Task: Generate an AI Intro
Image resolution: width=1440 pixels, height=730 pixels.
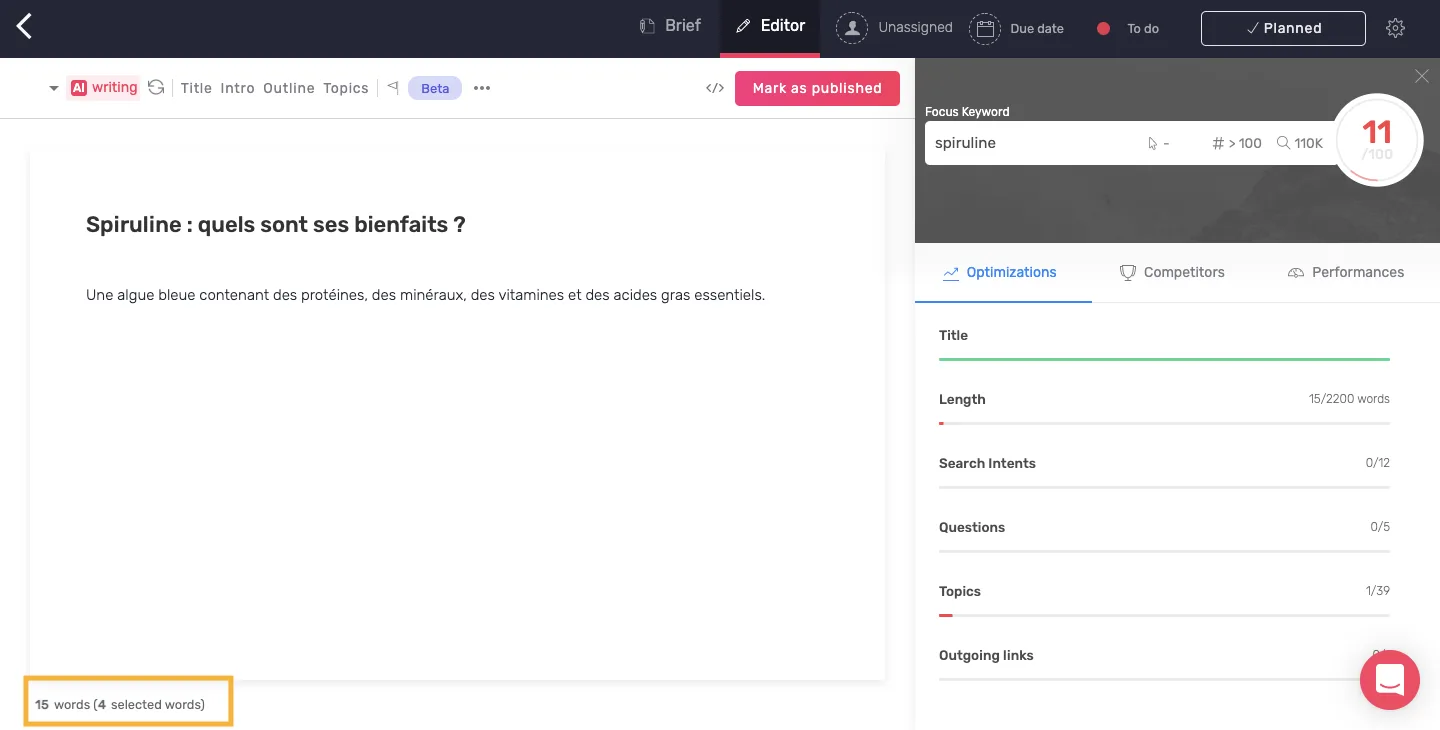Action: pyautogui.click(x=238, y=88)
